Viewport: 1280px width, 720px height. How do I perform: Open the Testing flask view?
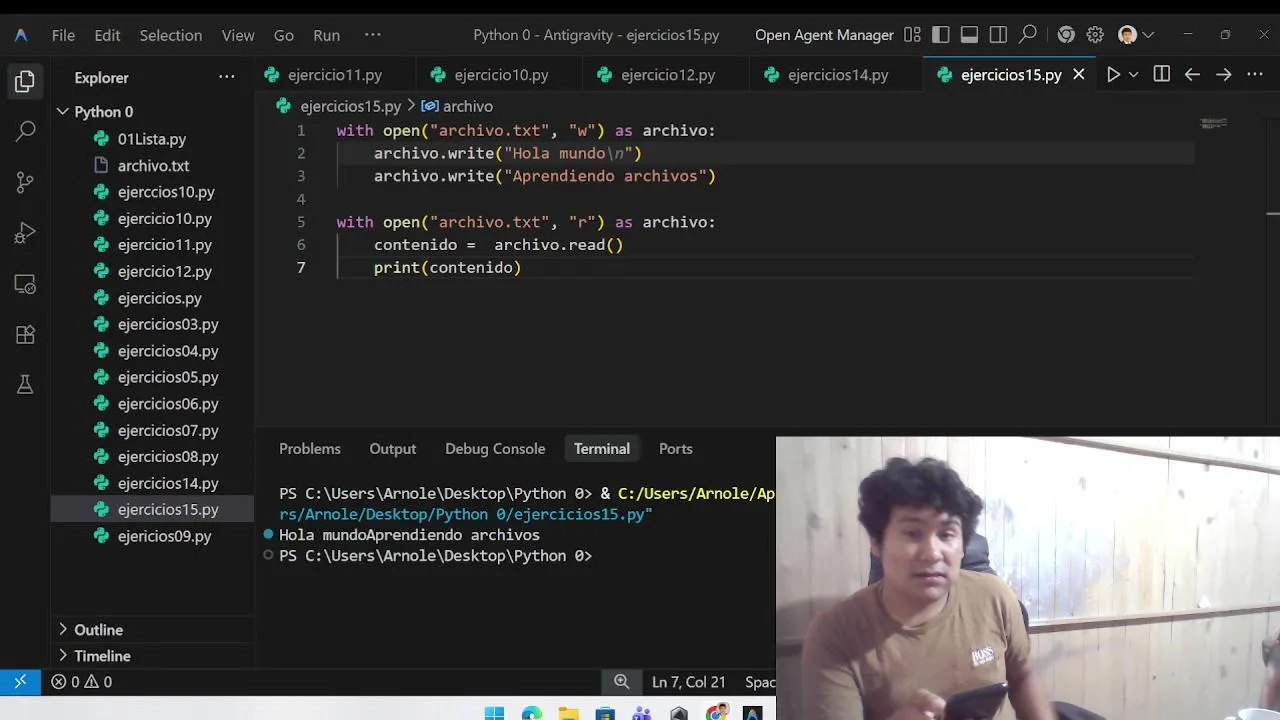click(x=25, y=385)
